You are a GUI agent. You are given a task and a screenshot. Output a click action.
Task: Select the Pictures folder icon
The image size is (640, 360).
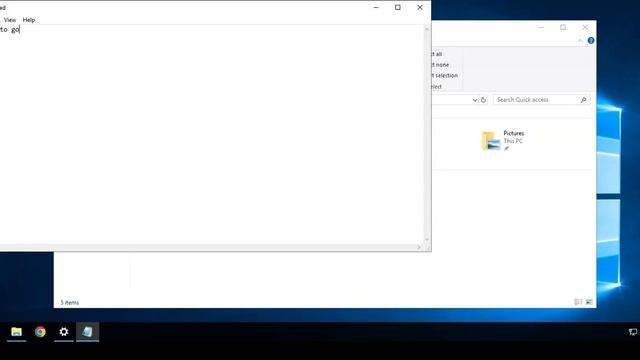[491, 141]
